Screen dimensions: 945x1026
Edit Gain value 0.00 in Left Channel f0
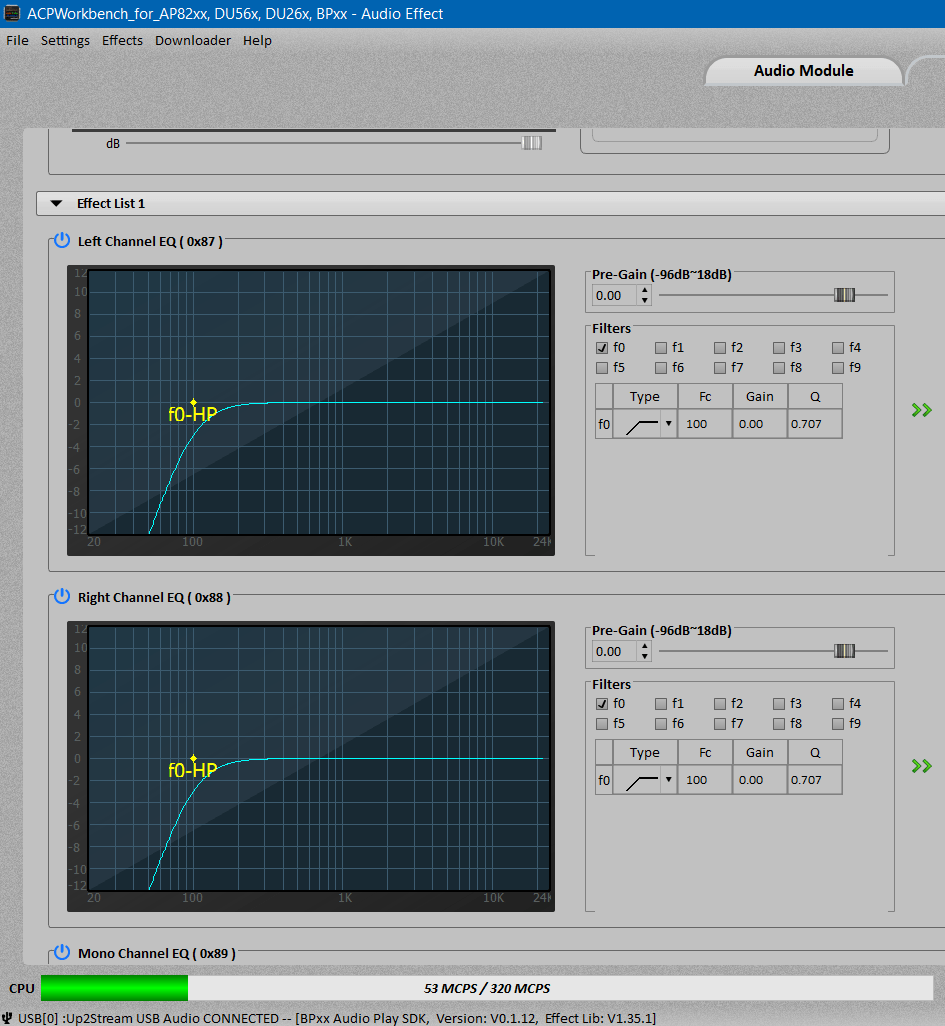point(760,424)
